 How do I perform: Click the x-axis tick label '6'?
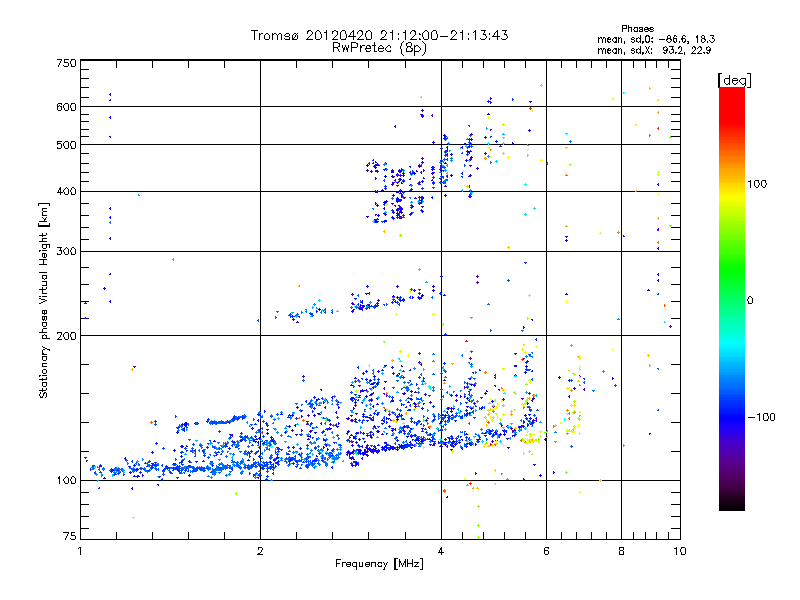point(546,551)
